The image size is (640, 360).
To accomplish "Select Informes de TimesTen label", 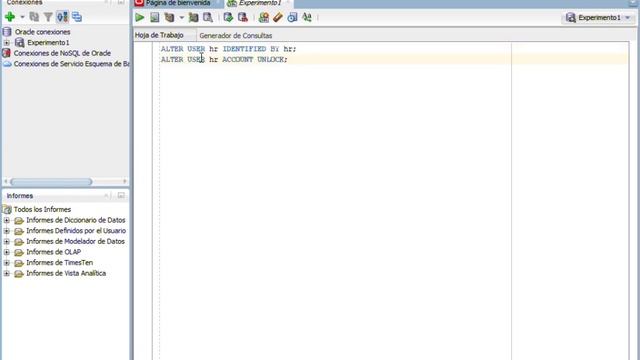I will (60, 262).
